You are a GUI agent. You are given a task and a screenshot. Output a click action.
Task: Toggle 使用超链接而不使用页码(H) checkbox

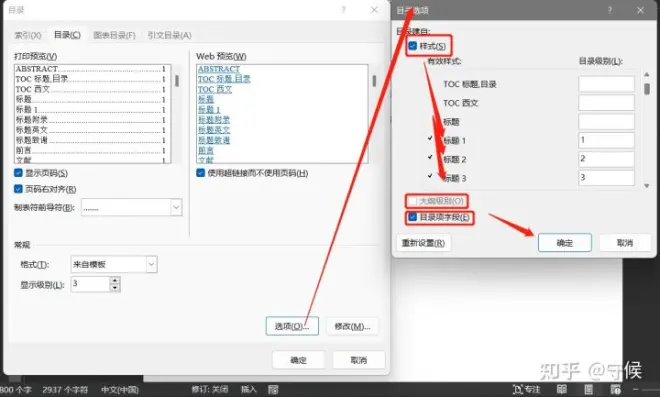click(200, 173)
